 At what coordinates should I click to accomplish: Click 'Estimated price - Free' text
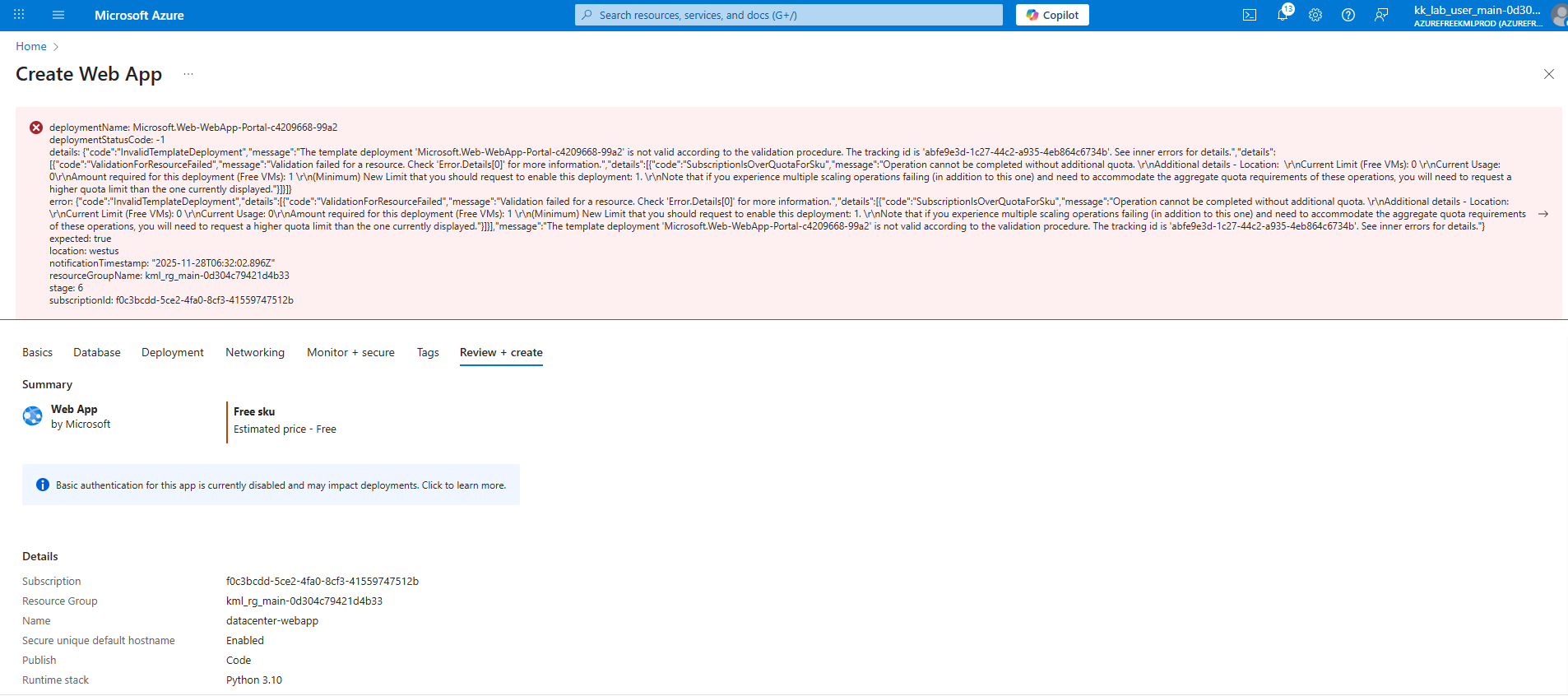[x=285, y=429]
